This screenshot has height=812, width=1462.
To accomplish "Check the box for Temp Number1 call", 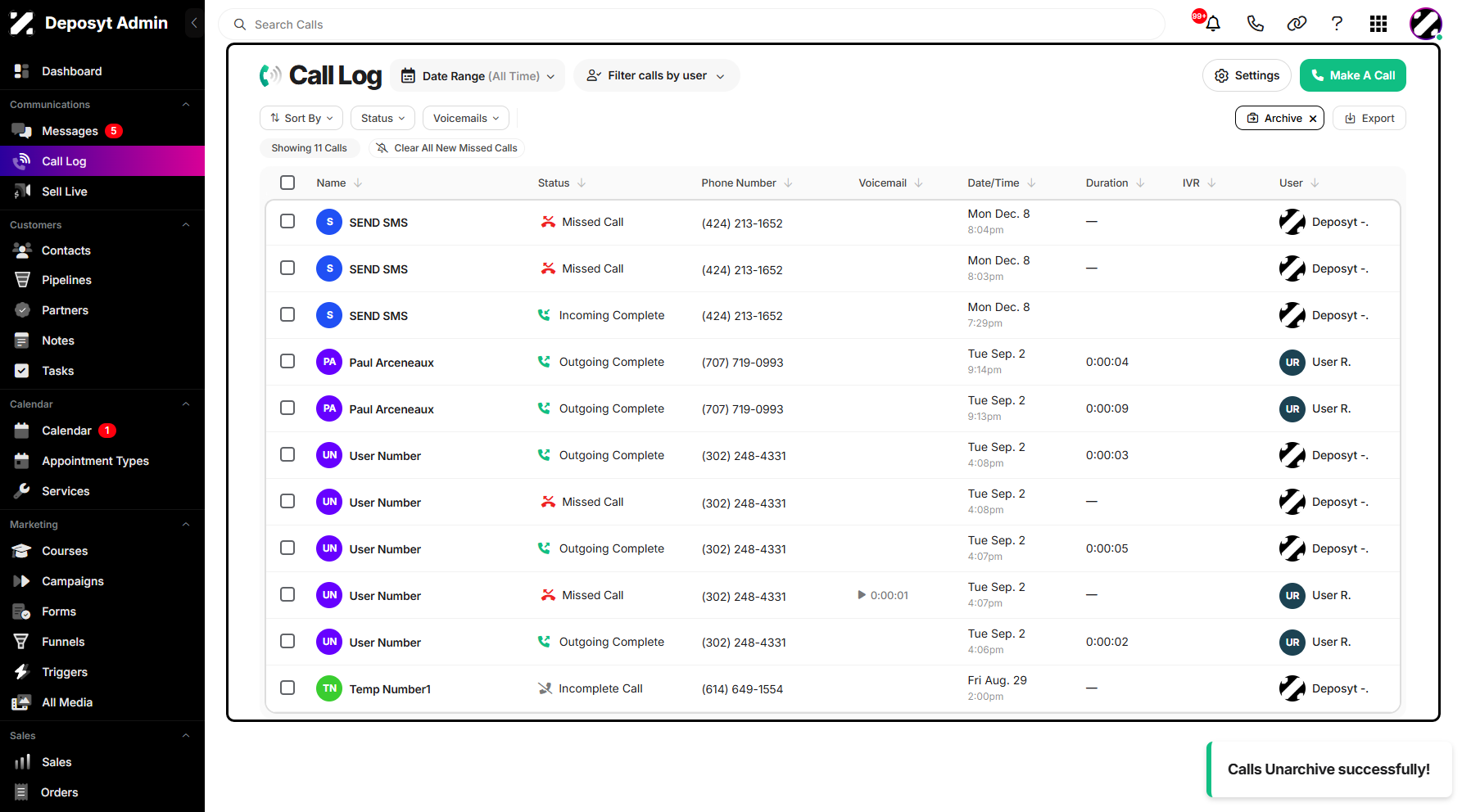I will tap(287, 688).
